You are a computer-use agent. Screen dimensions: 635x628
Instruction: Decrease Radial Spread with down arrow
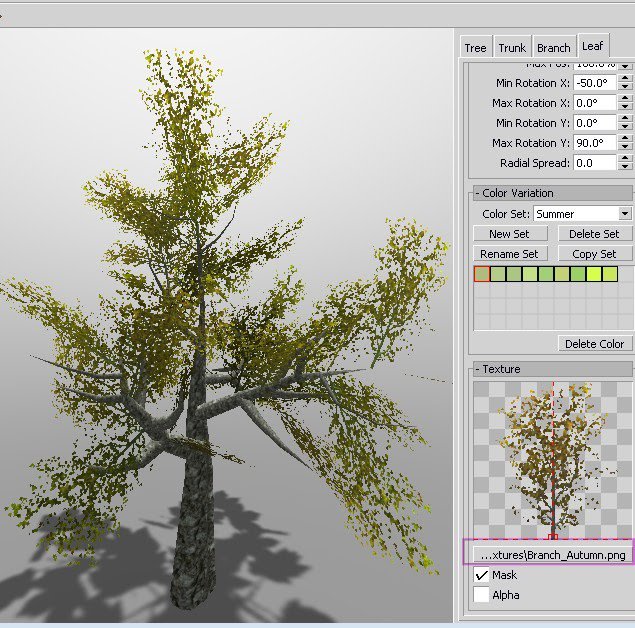pyautogui.click(x=626, y=167)
